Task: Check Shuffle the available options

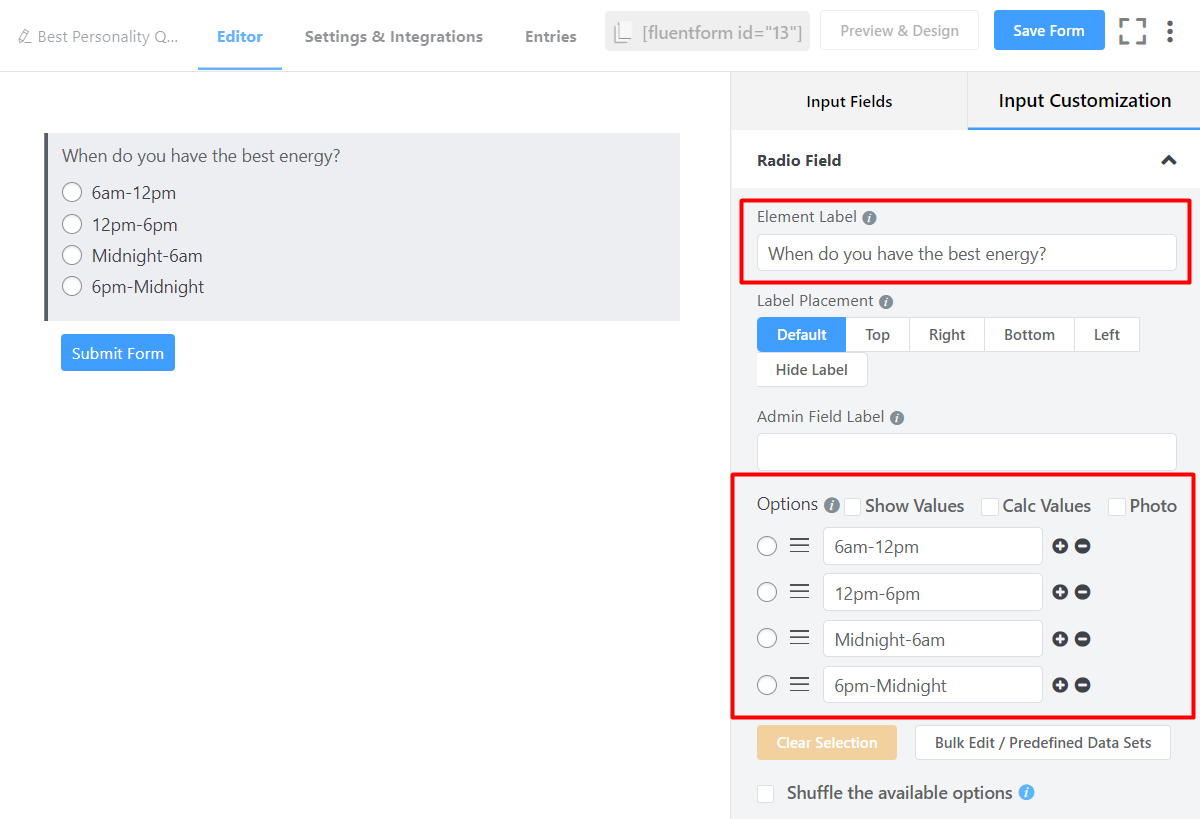Action: pos(765,792)
